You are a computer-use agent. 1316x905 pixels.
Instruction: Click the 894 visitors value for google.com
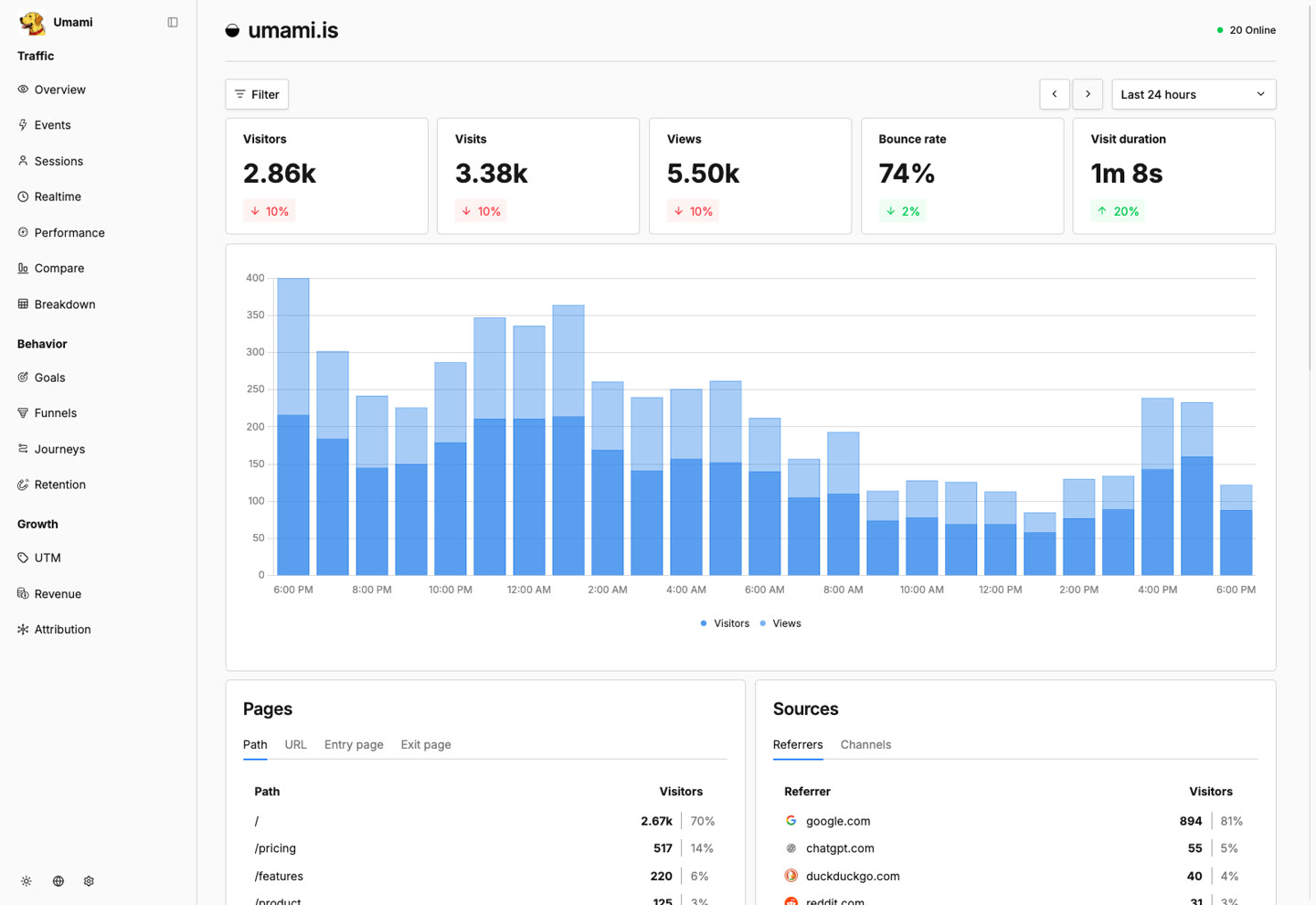pyautogui.click(x=1191, y=821)
